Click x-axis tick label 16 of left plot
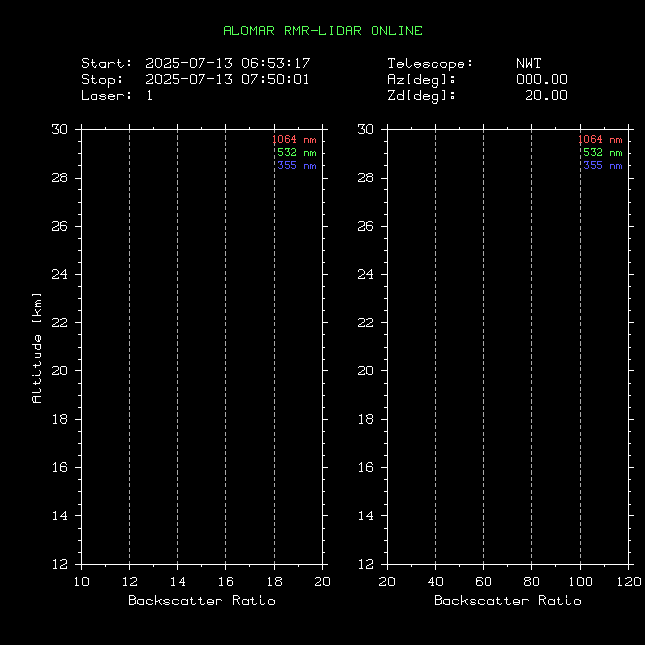645x645 pixels. [x=226, y=582]
